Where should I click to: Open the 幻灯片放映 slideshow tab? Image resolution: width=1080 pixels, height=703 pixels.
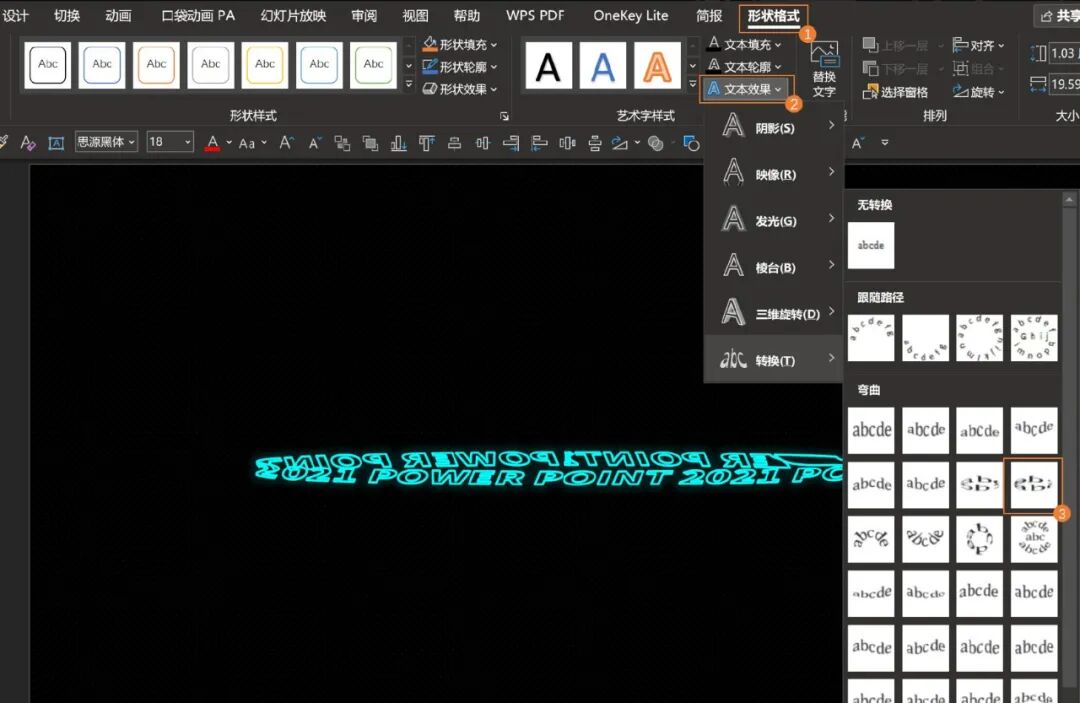point(293,16)
